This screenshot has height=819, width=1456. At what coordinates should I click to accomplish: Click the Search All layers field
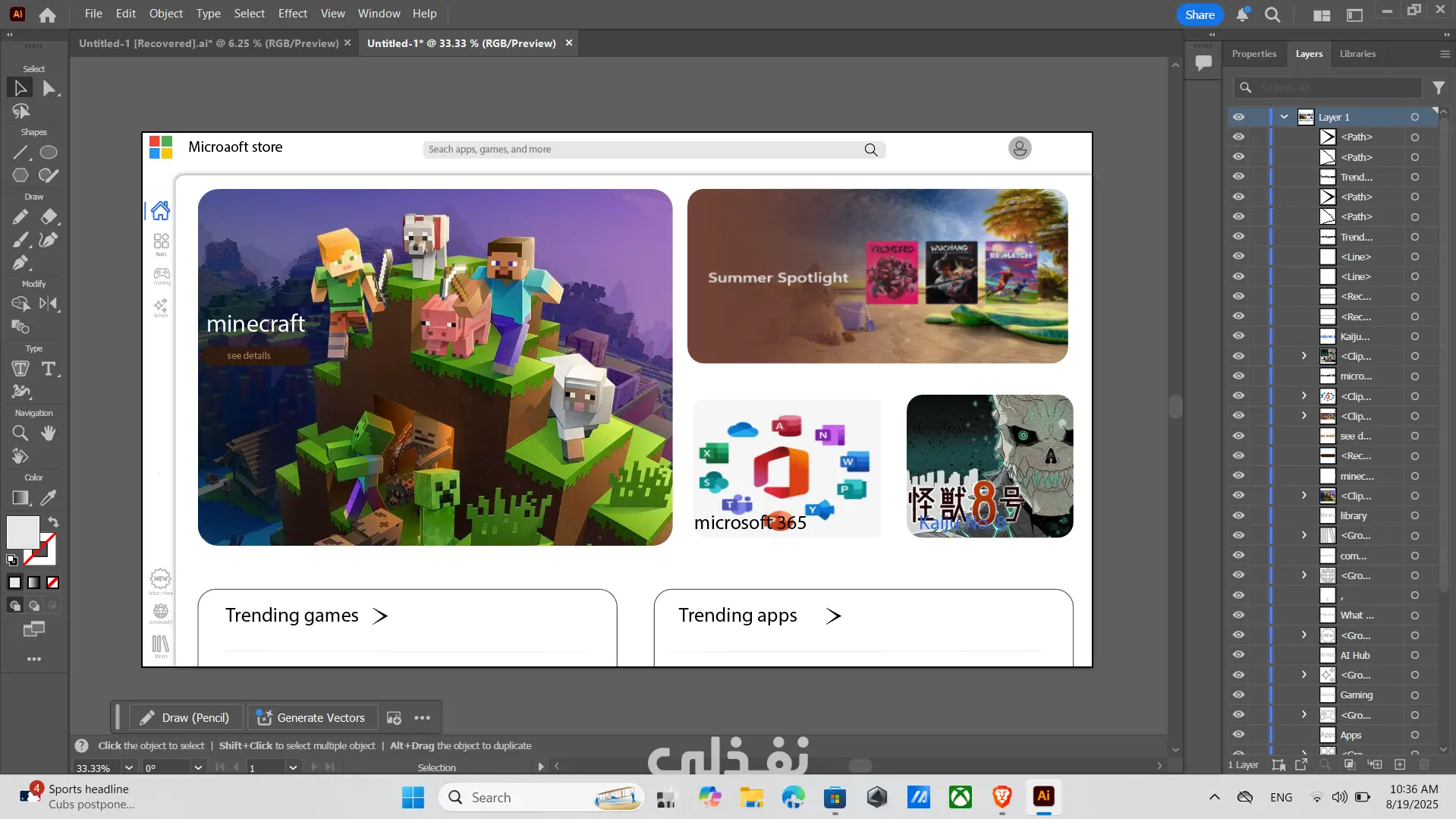[1327, 88]
